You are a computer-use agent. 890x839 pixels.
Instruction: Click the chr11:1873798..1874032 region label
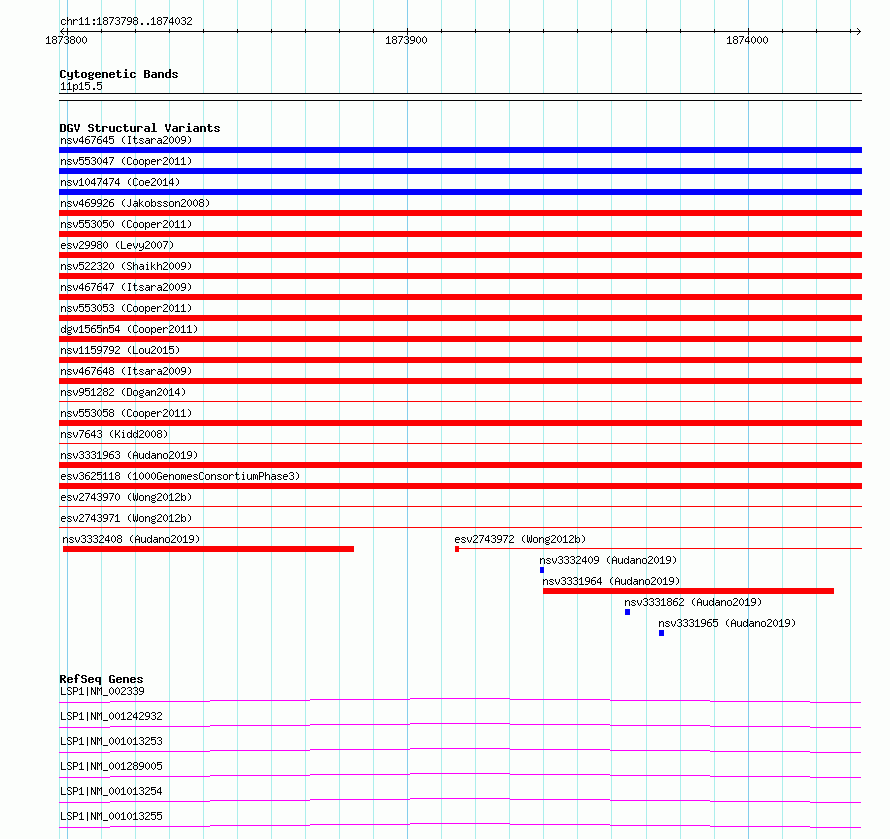(x=126, y=21)
